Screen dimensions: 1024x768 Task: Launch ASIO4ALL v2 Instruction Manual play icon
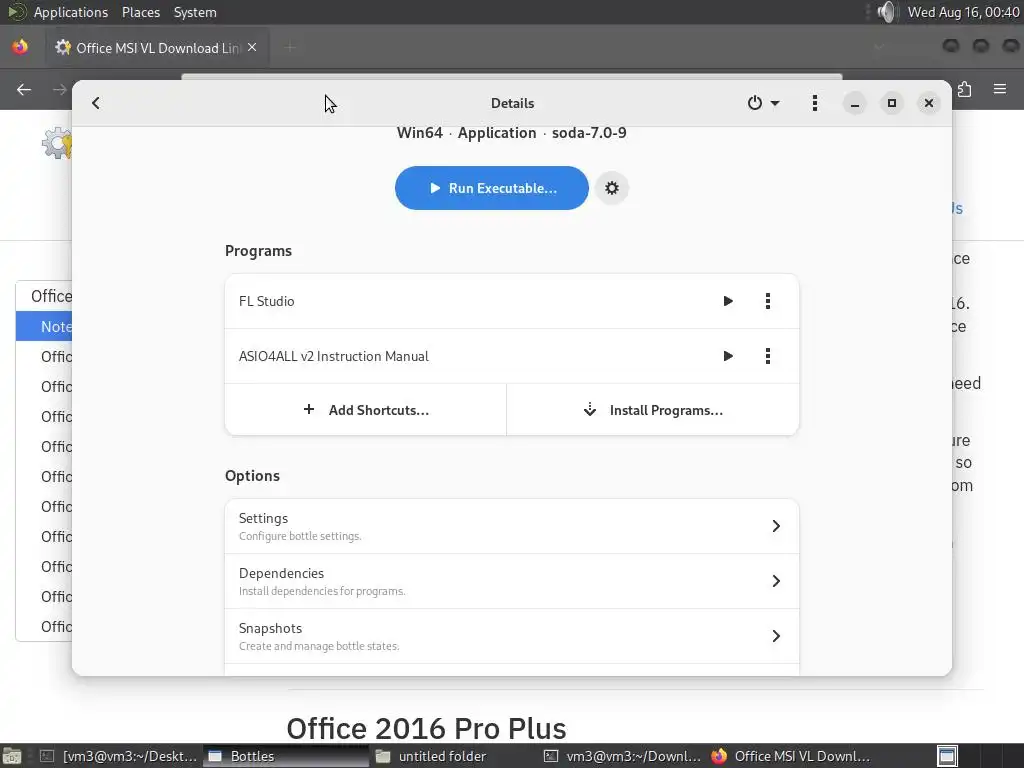pyautogui.click(x=728, y=356)
